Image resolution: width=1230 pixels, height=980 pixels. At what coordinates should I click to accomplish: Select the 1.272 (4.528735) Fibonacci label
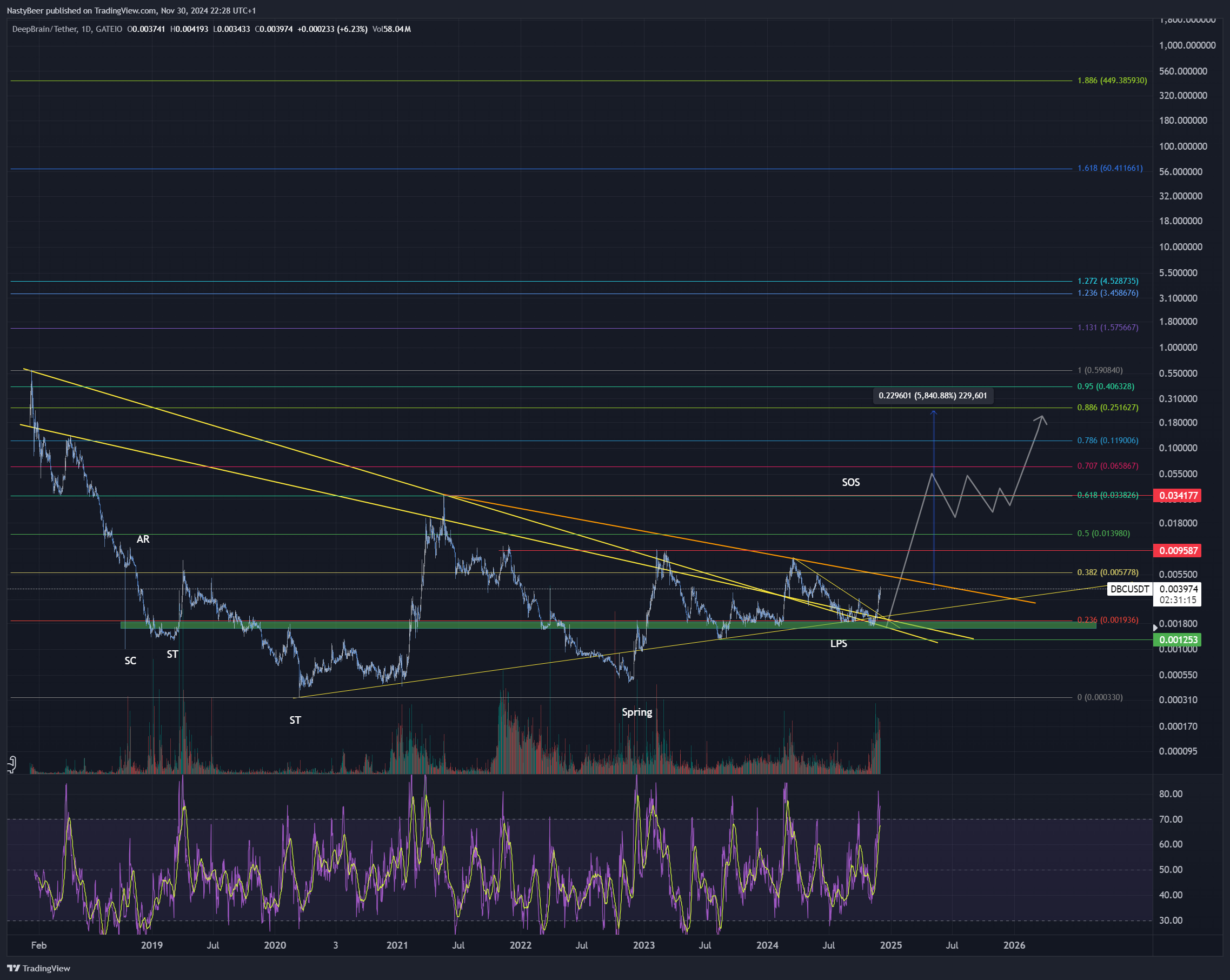[1107, 281]
